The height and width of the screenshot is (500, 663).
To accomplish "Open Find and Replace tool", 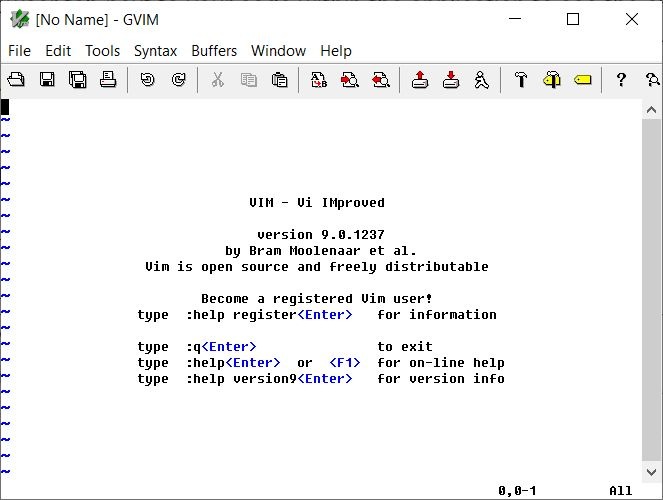I will pyautogui.click(x=319, y=79).
